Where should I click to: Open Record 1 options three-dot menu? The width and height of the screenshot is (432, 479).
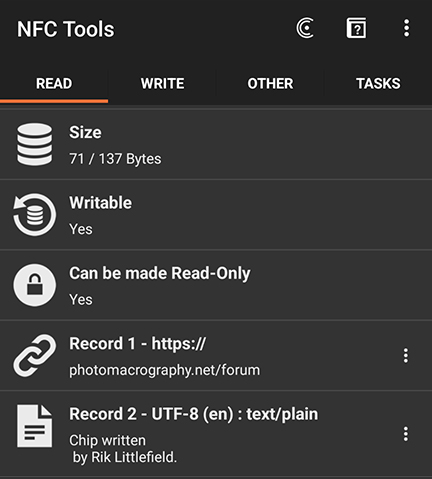(x=406, y=356)
